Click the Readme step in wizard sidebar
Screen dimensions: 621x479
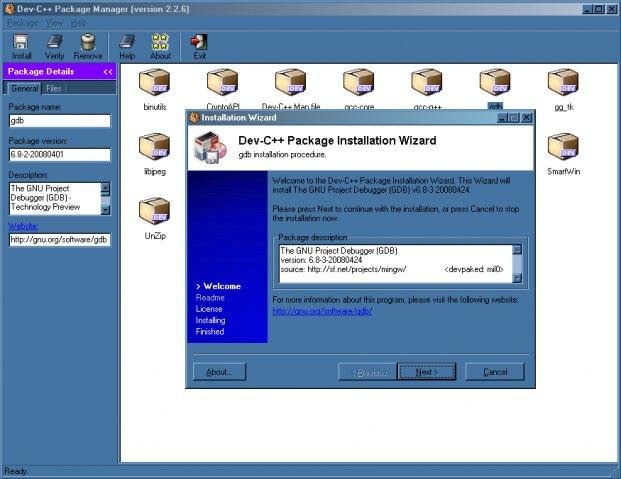pyautogui.click(x=210, y=298)
